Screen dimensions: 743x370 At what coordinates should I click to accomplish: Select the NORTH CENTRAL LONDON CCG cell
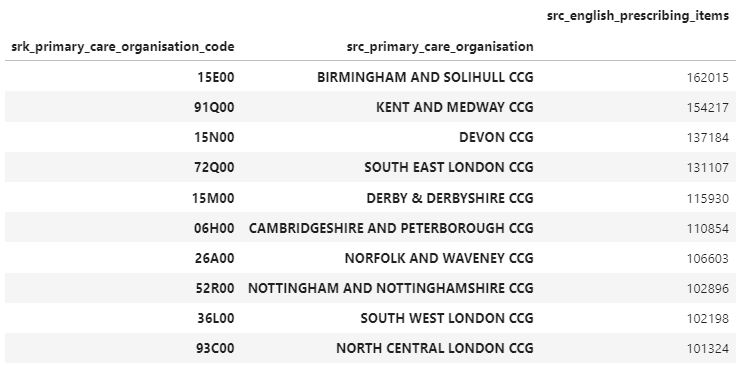[x=435, y=348]
